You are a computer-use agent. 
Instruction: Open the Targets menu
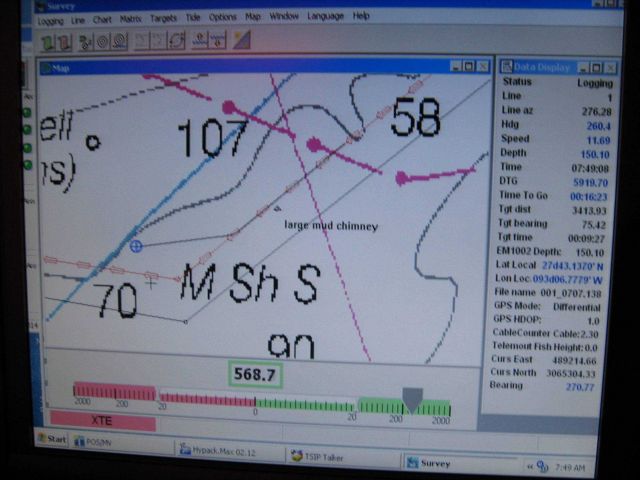[163, 18]
